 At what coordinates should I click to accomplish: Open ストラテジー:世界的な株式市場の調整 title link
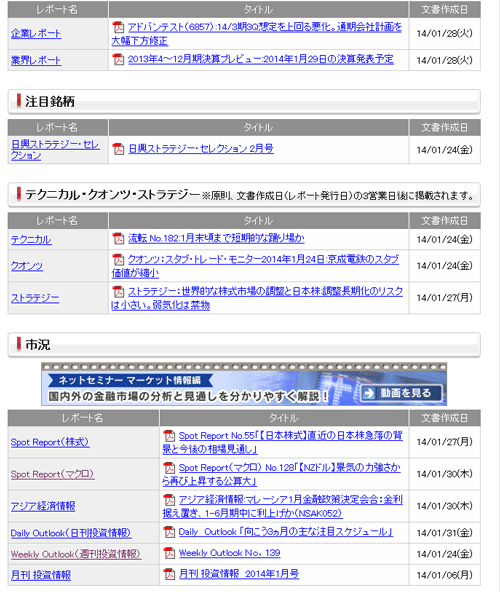click(257, 298)
